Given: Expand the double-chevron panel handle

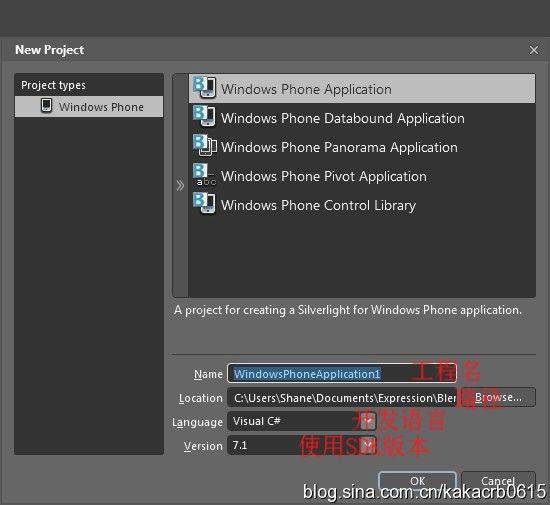Looking at the screenshot, I should tap(180, 185).
